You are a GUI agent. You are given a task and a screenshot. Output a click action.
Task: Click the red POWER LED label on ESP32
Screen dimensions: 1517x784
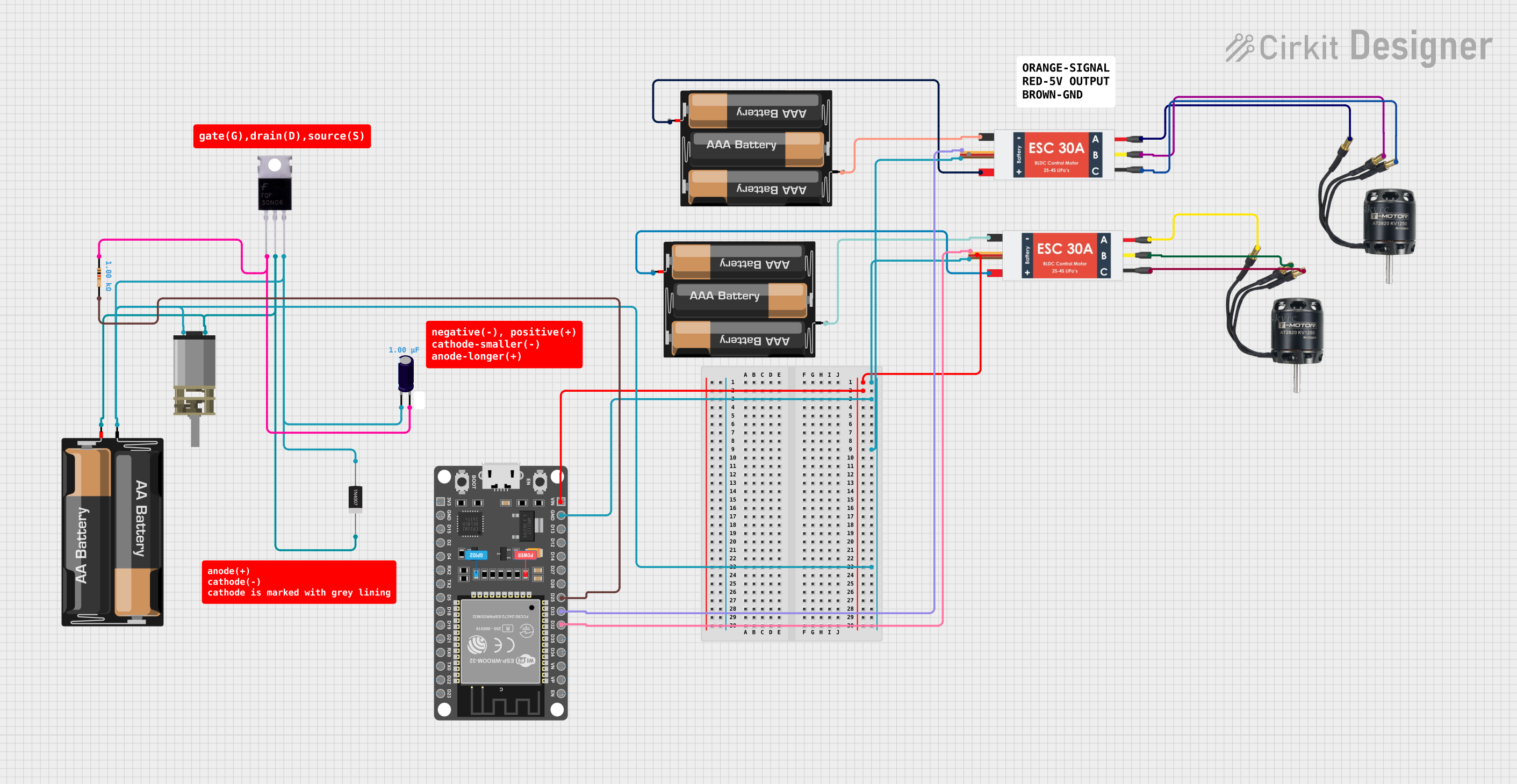tap(526, 555)
